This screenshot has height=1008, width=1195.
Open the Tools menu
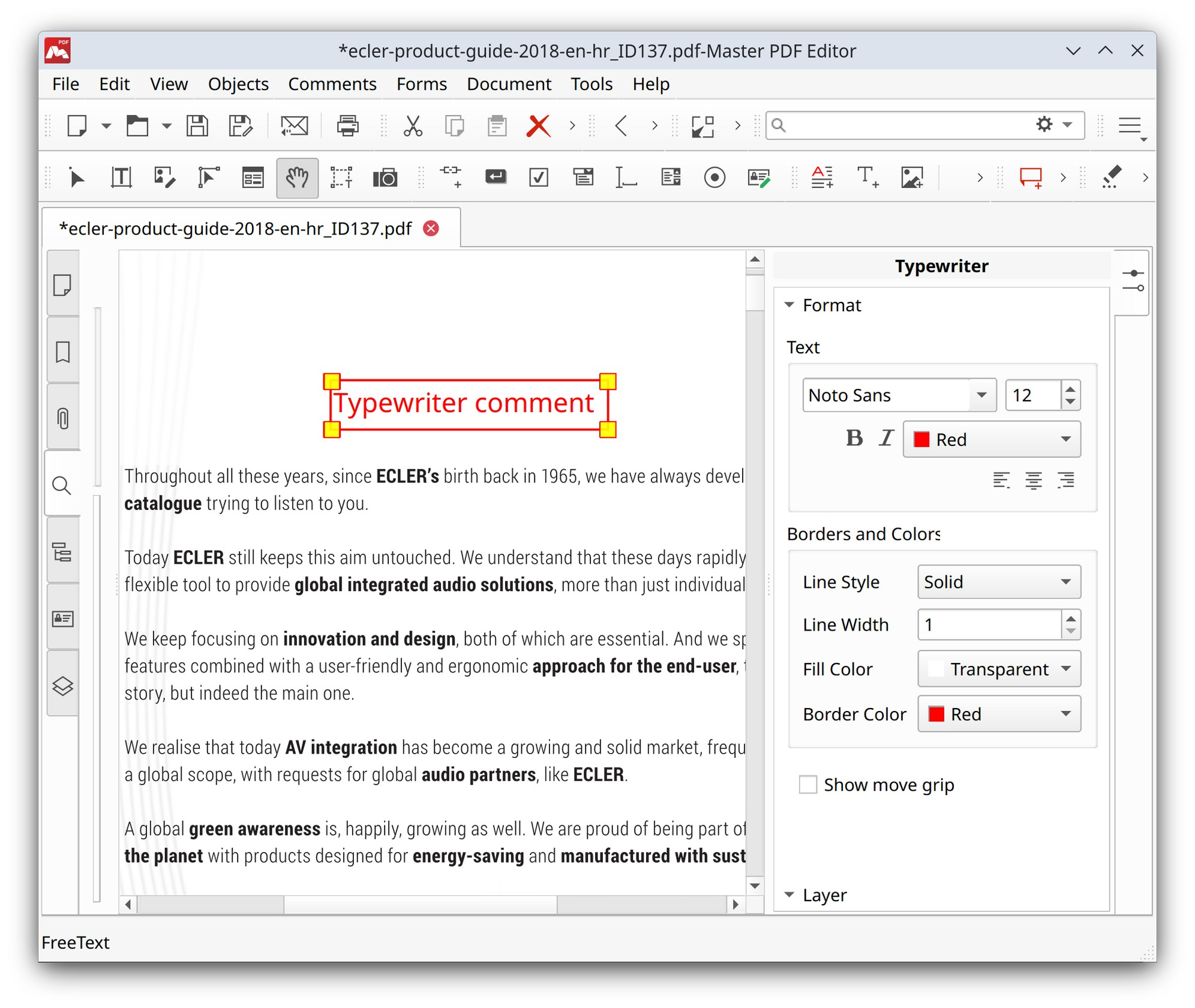(591, 84)
